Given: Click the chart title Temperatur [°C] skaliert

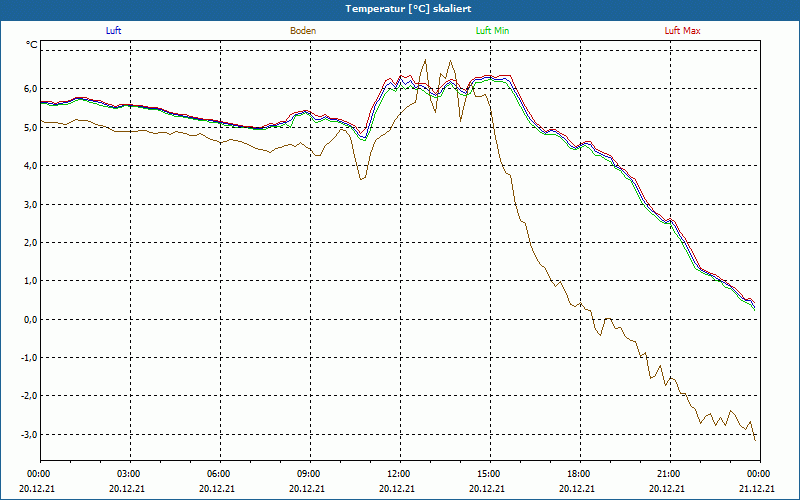Looking at the screenshot, I should [408, 9].
